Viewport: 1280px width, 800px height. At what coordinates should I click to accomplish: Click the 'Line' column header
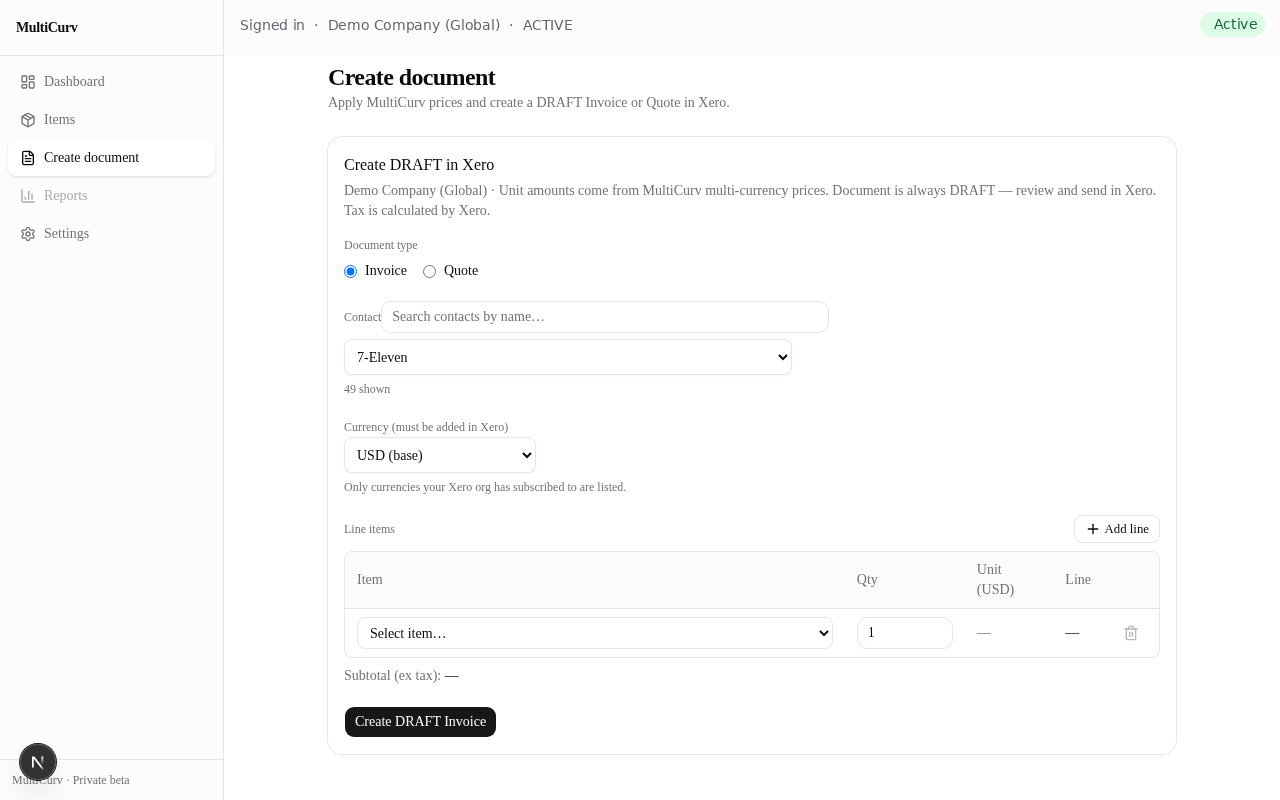[x=1078, y=580]
